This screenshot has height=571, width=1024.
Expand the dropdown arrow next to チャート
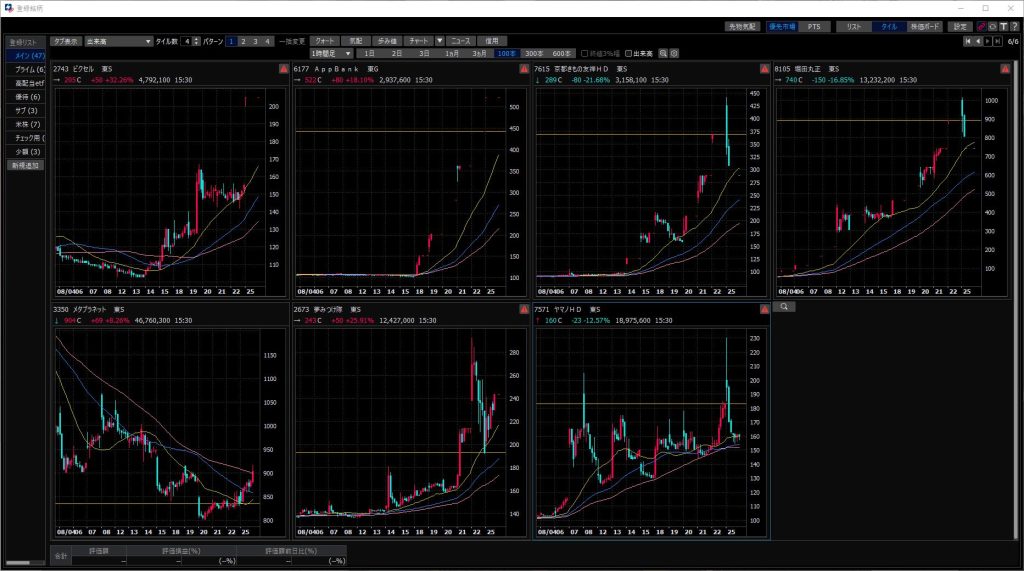click(439, 41)
